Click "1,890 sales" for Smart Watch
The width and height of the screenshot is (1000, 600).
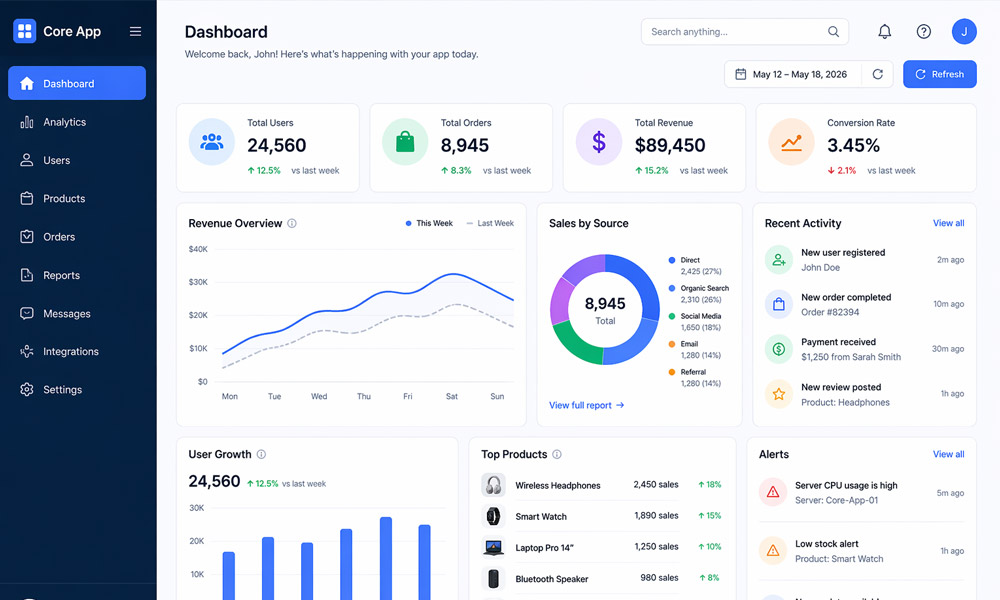[656, 515]
